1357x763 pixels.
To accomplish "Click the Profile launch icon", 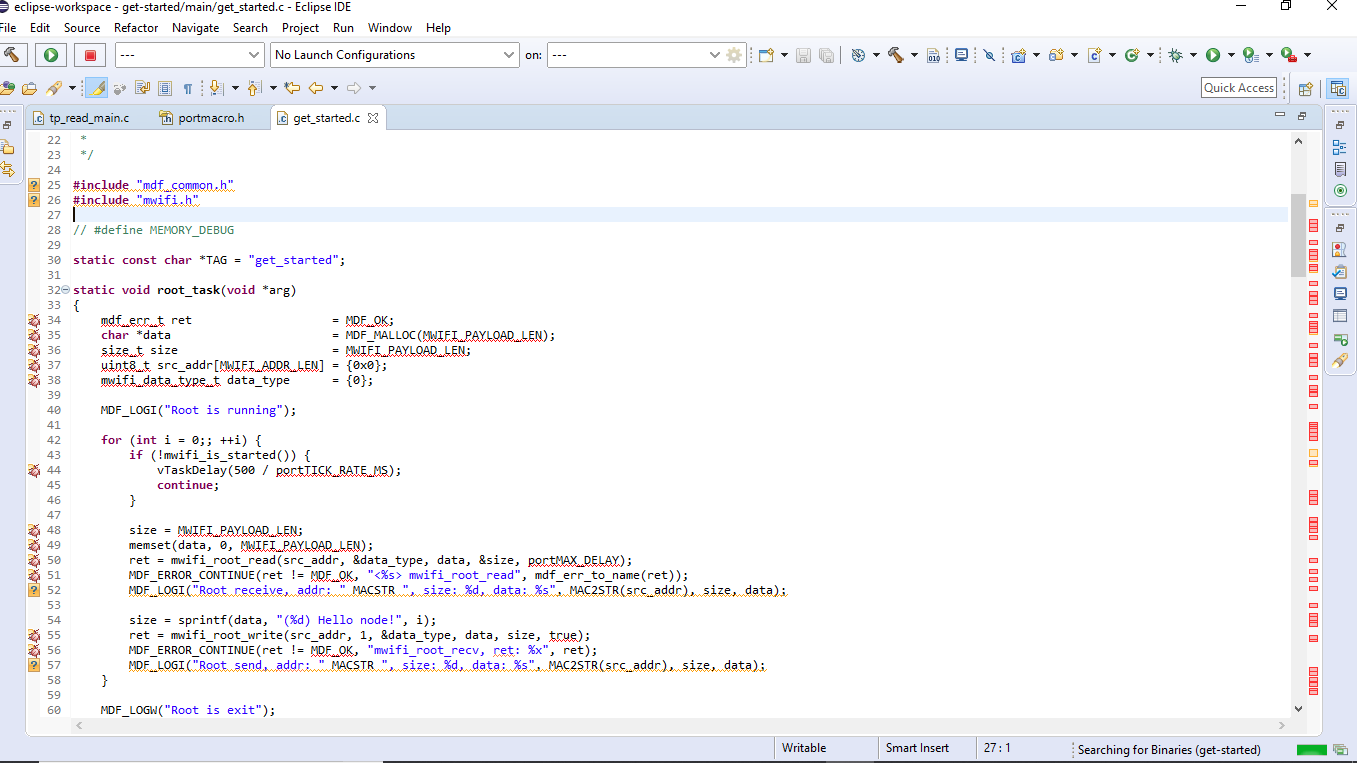I will pyautogui.click(x=1251, y=55).
